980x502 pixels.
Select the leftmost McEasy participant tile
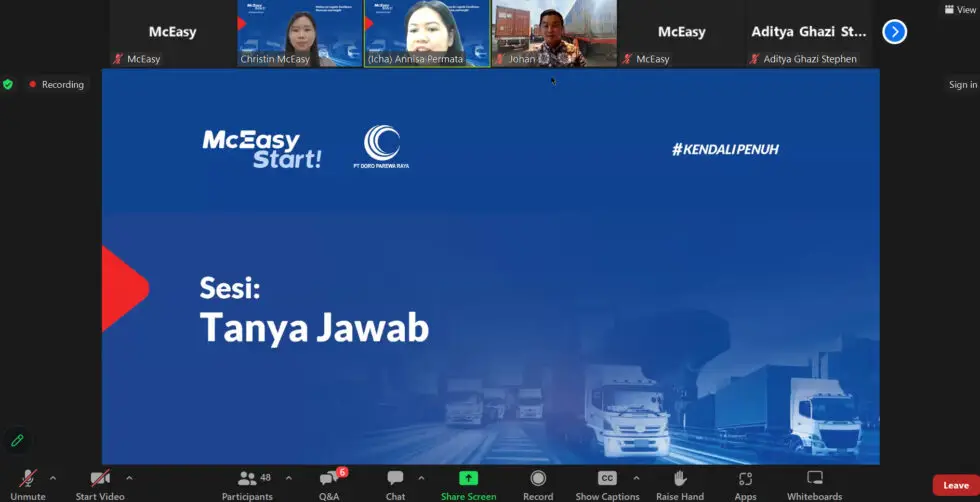coord(172,33)
